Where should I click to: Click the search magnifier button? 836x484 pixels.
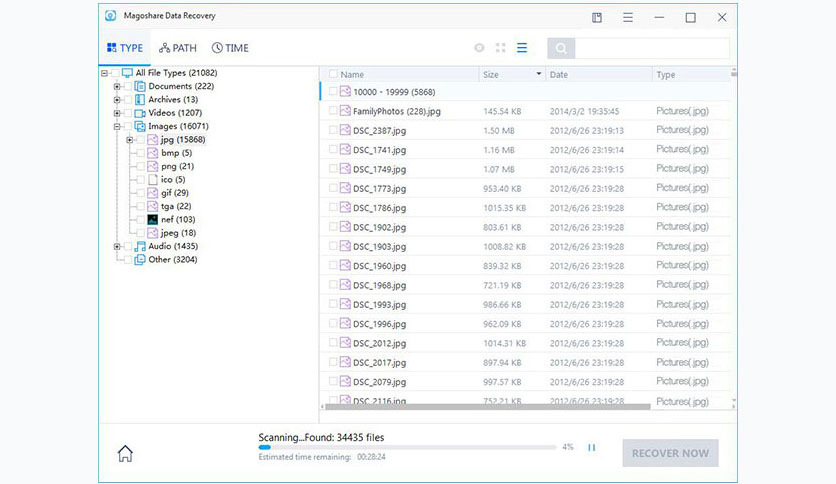pos(561,49)
